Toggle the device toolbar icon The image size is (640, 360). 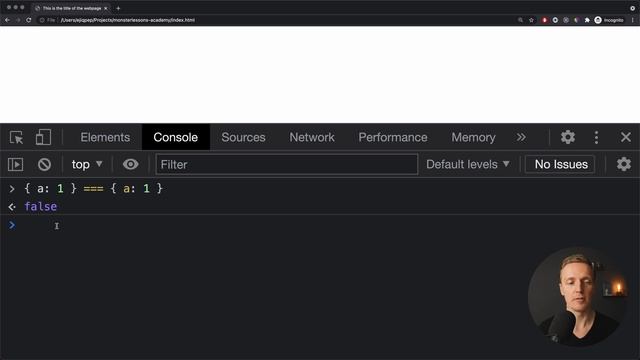[x=43, y=138]
